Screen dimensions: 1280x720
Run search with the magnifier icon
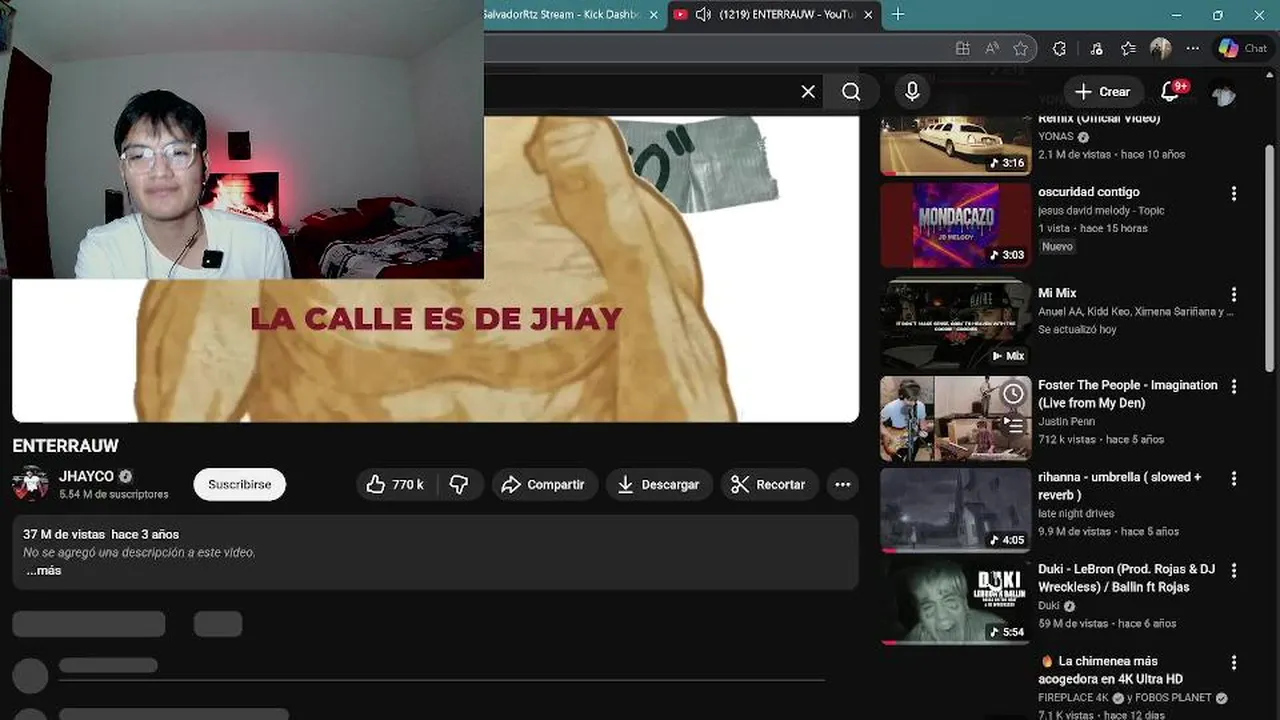click(851, 92)
